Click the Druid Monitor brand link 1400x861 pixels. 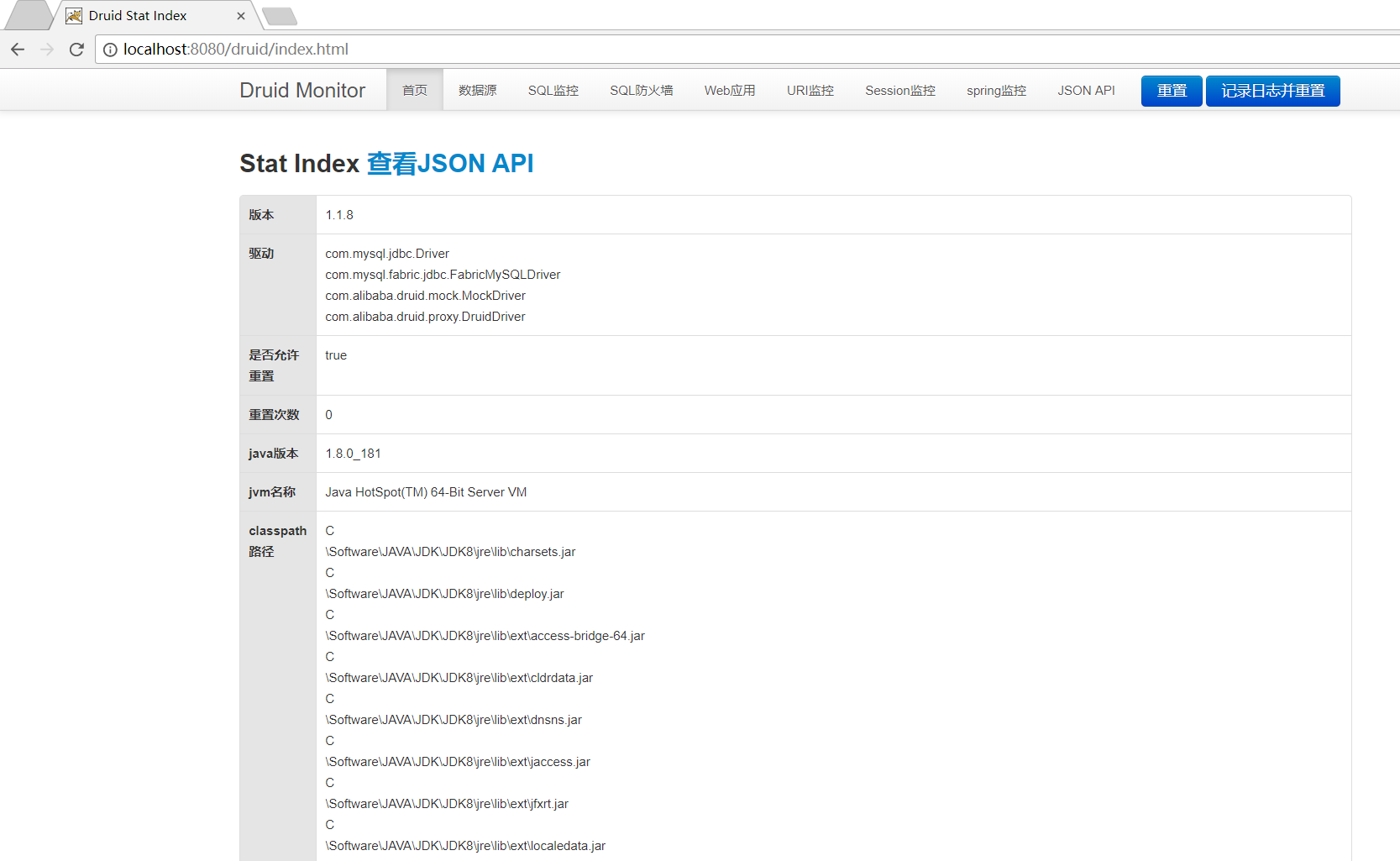point(302,90)
